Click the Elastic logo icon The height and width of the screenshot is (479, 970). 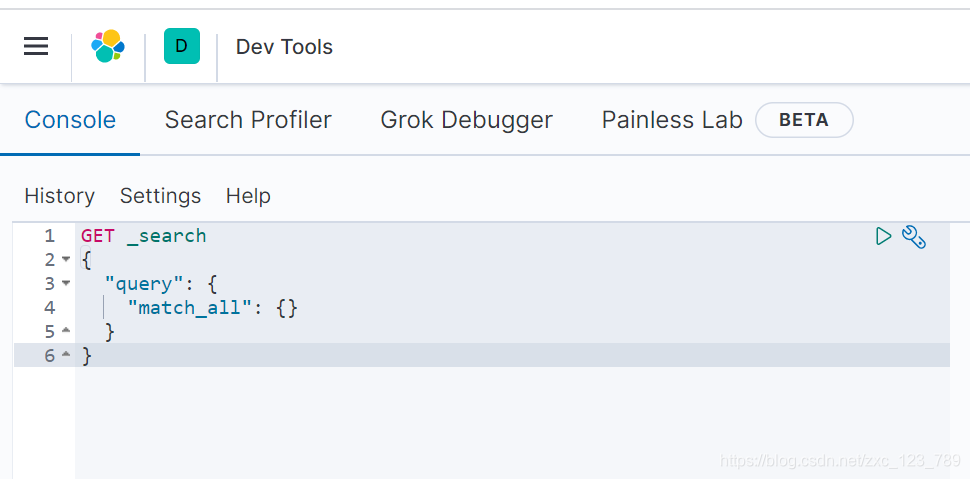[x=108, y=46]
